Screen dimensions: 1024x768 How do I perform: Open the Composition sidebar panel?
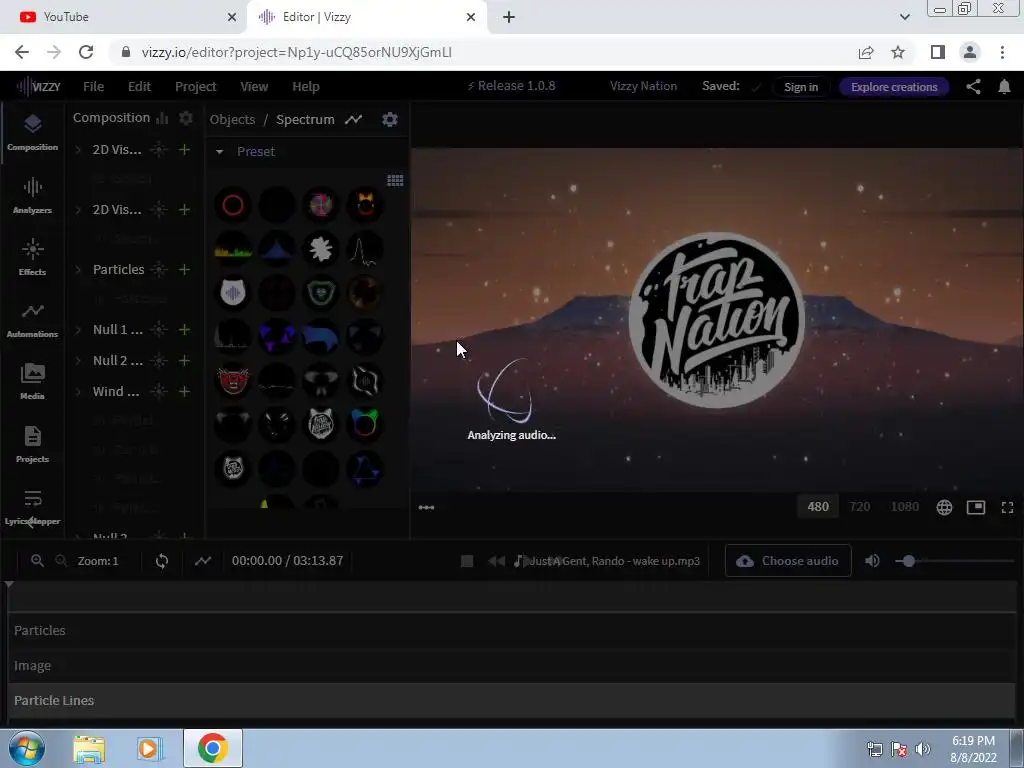32,133
